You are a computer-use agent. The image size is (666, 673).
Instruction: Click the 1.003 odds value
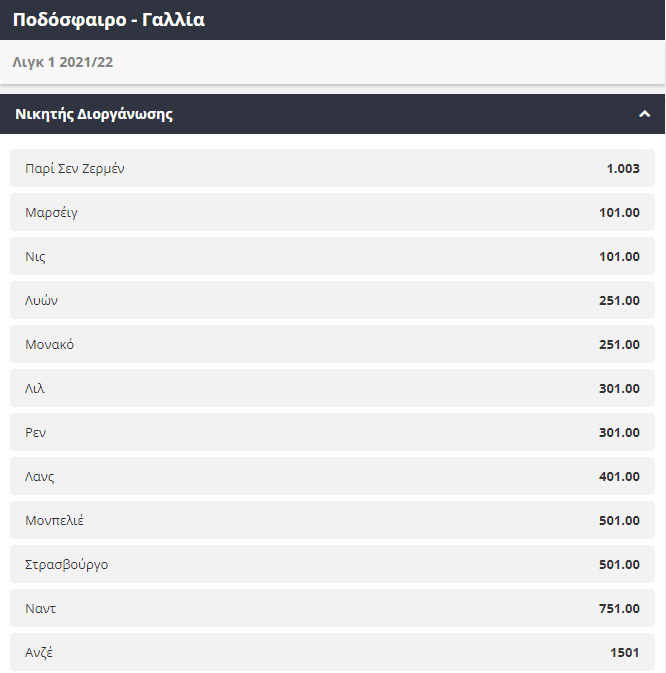coord(622,168)
